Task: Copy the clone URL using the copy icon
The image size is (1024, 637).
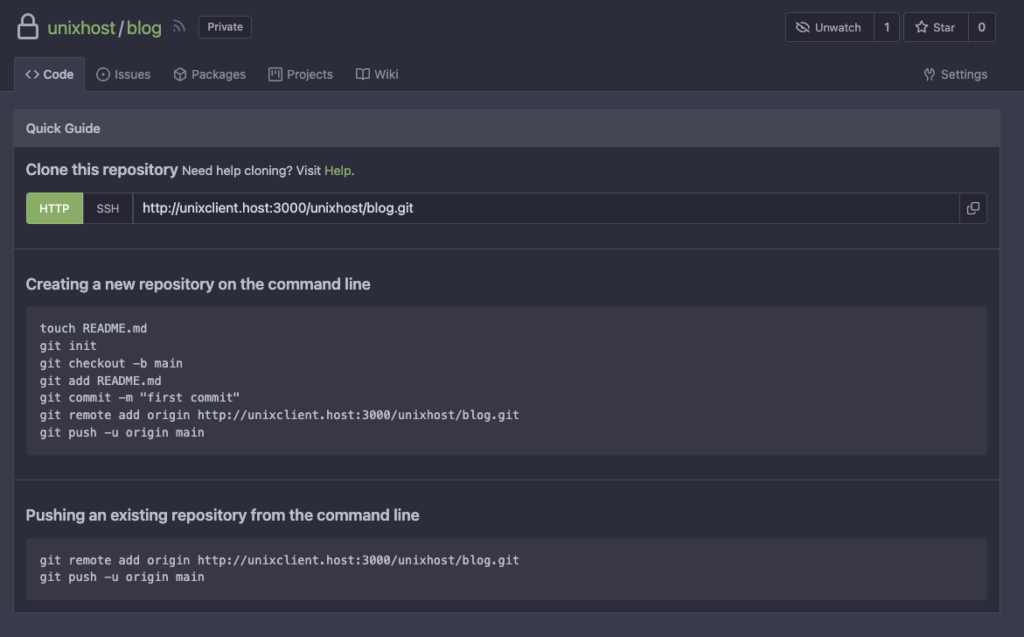Action: coord(971,208)
